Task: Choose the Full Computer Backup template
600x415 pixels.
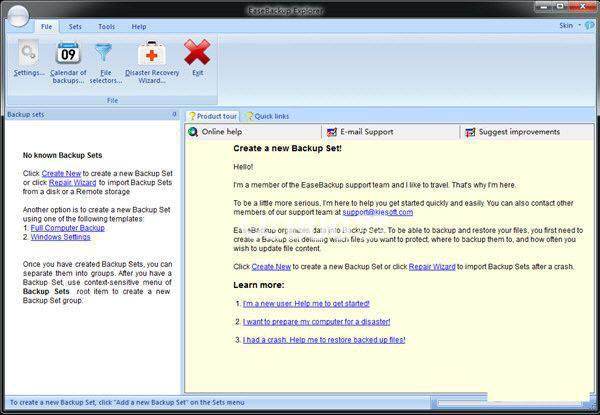Action: 67,228
